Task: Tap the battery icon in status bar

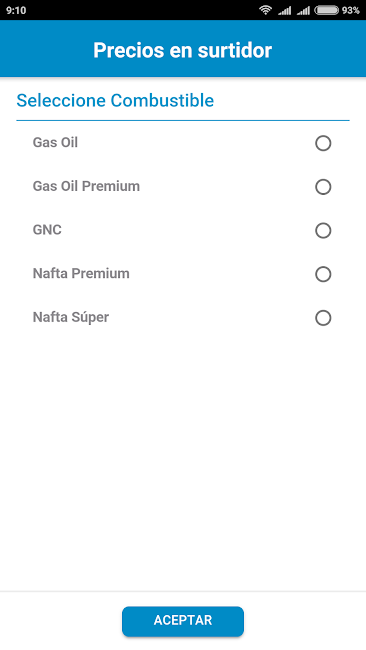Action: tap(327, 10)
